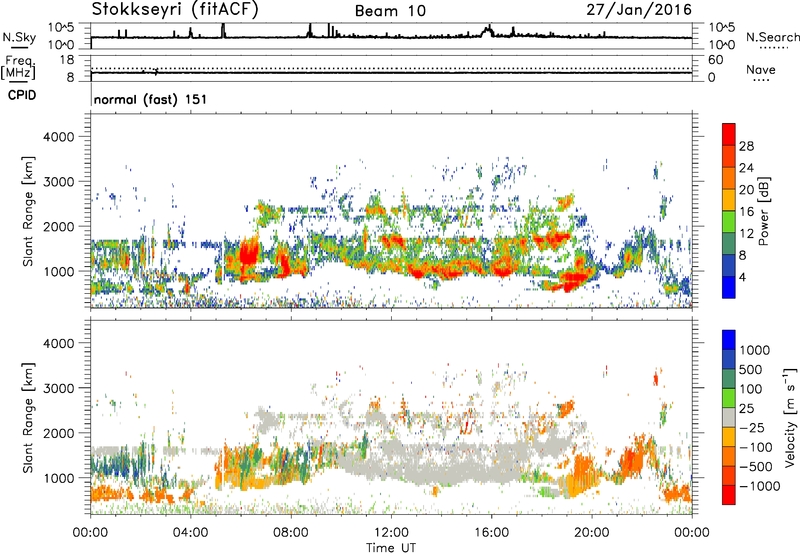Click the red segment of Power colorbar
Screen dimensions: 800x554
click(x=729, y=135)
